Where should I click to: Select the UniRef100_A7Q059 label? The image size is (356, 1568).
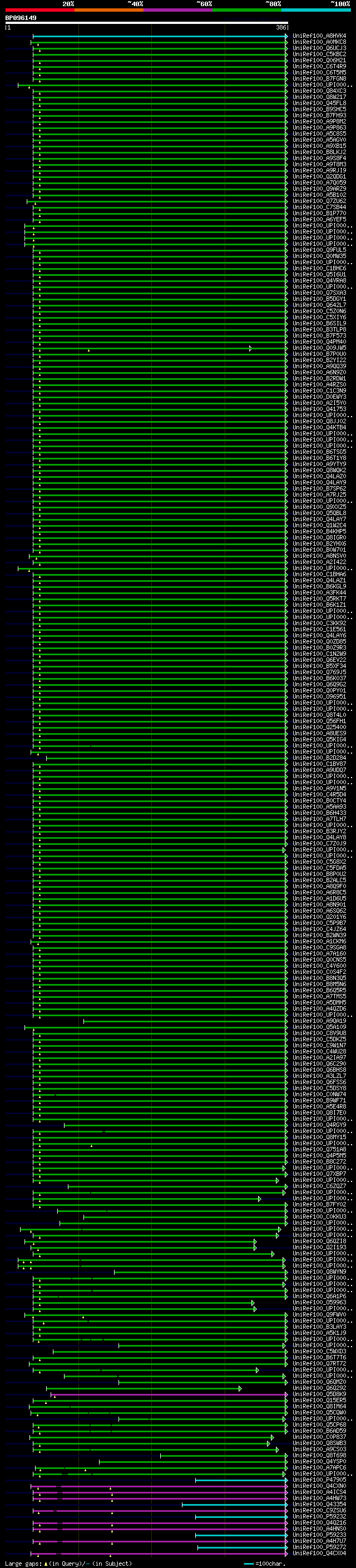click(x=319, y=182)
